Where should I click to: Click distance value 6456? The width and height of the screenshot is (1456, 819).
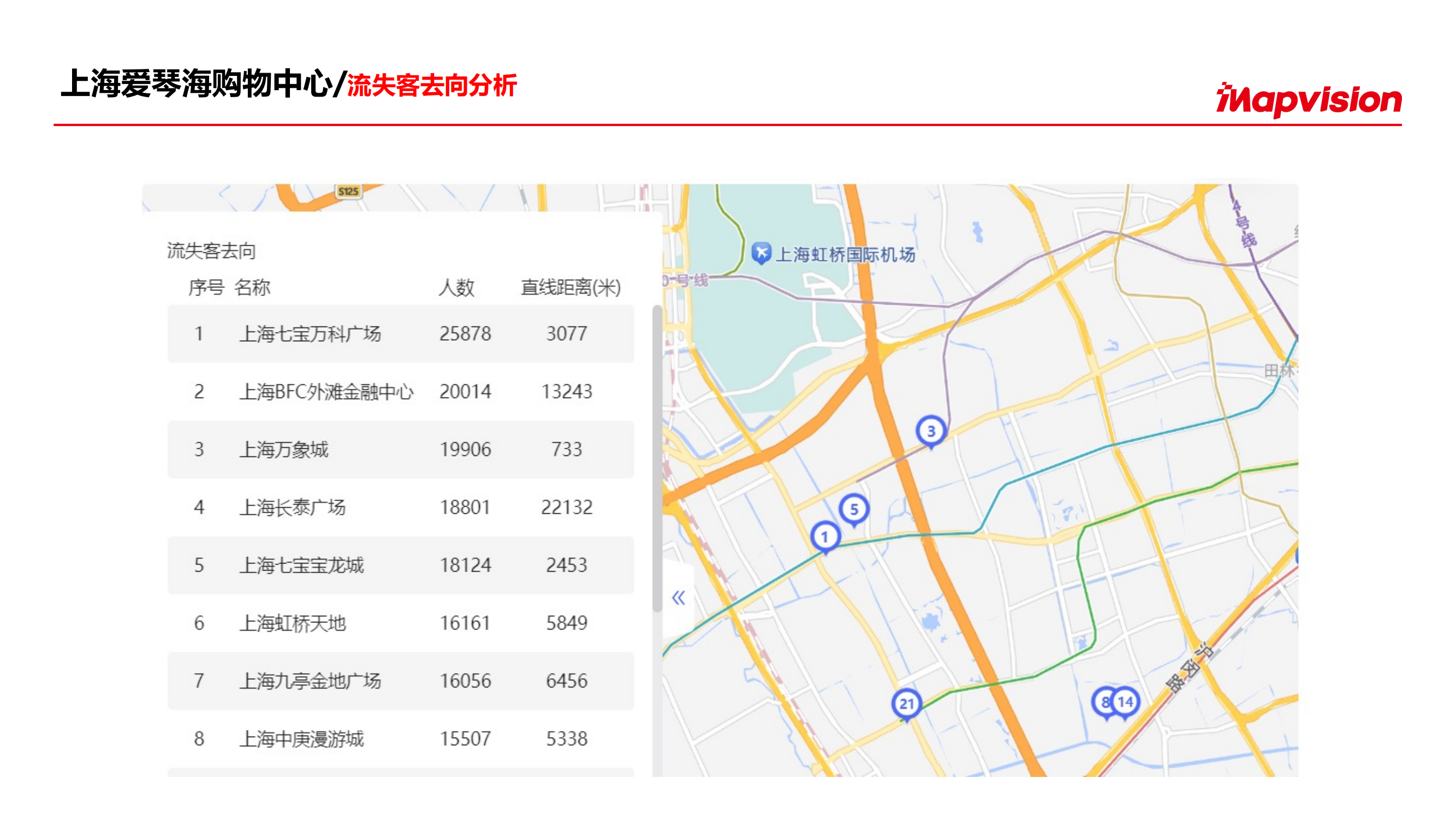(567, 681)
